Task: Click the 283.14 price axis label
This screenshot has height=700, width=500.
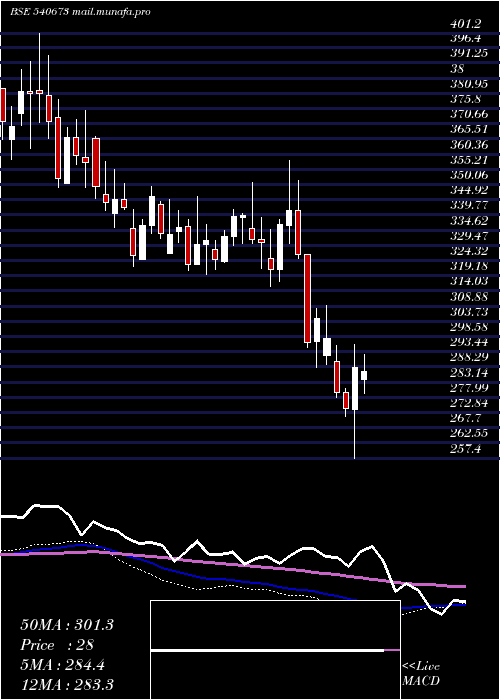Action: pyautogui.click(x=469, y=372)
